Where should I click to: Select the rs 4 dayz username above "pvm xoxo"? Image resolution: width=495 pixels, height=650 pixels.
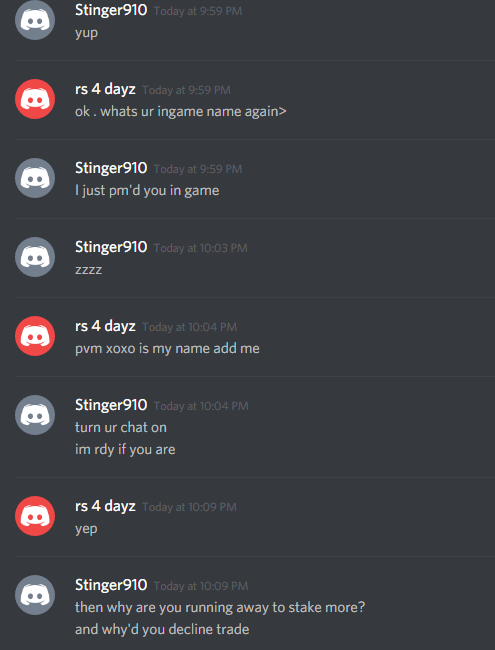[105, 326]
